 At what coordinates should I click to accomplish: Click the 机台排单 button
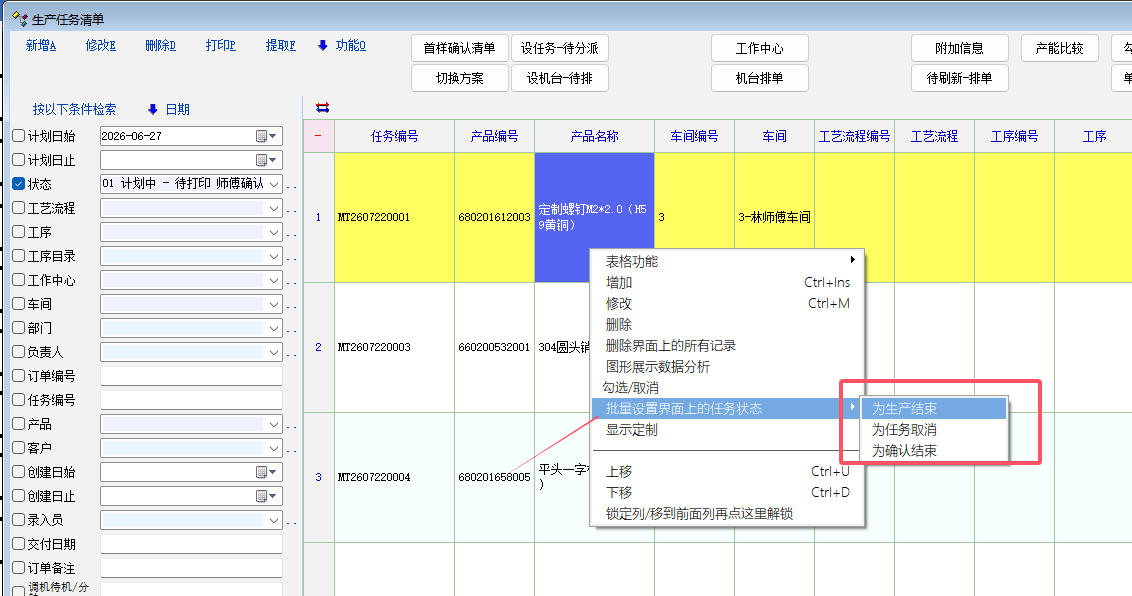[x=759, y=78]
